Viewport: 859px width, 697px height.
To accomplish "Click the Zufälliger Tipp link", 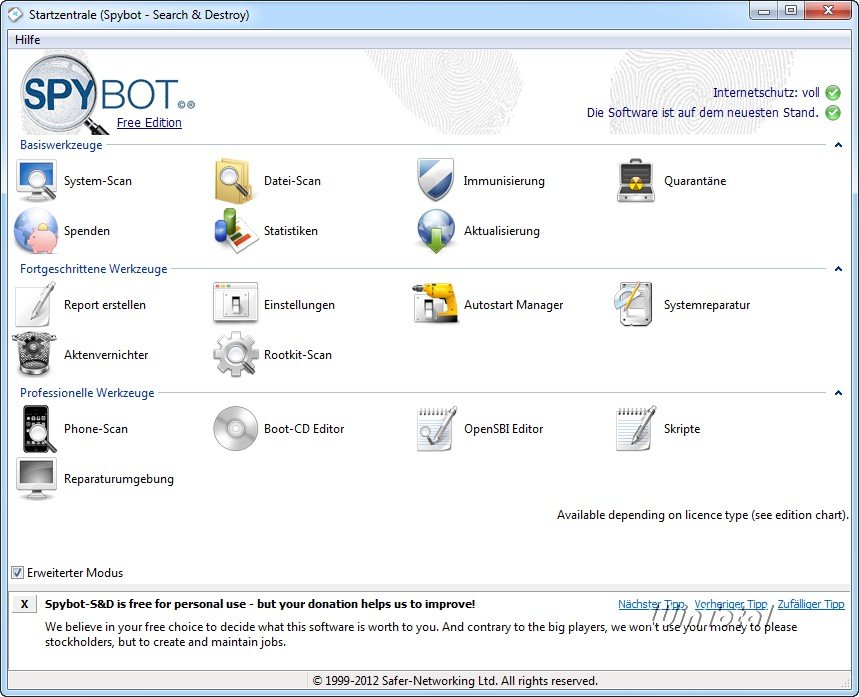I will point(810,604).
